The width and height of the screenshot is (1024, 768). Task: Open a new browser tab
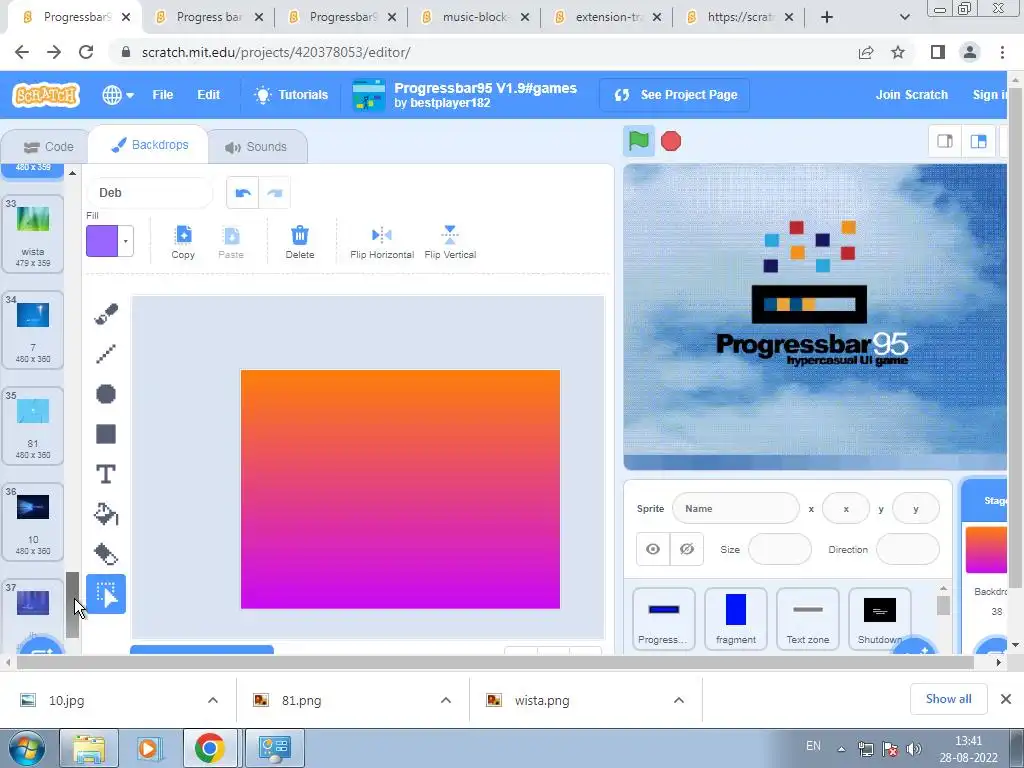click(827, 17)
